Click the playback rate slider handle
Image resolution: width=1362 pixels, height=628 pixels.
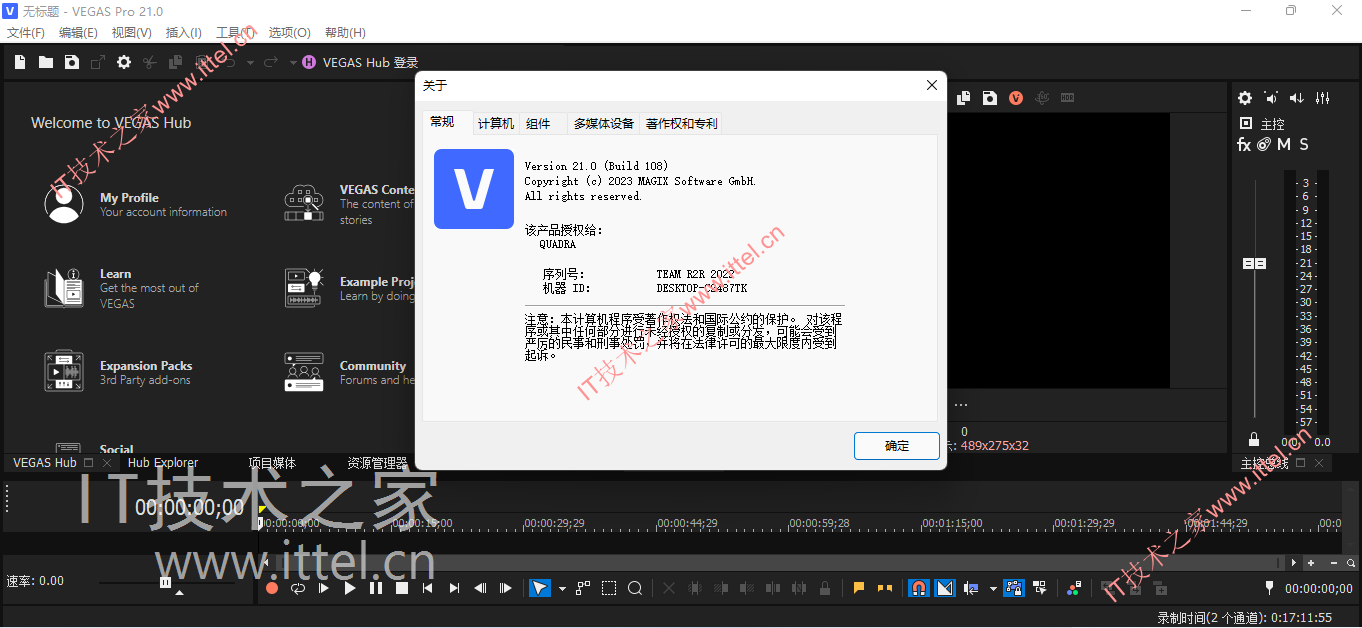(166, 582)
